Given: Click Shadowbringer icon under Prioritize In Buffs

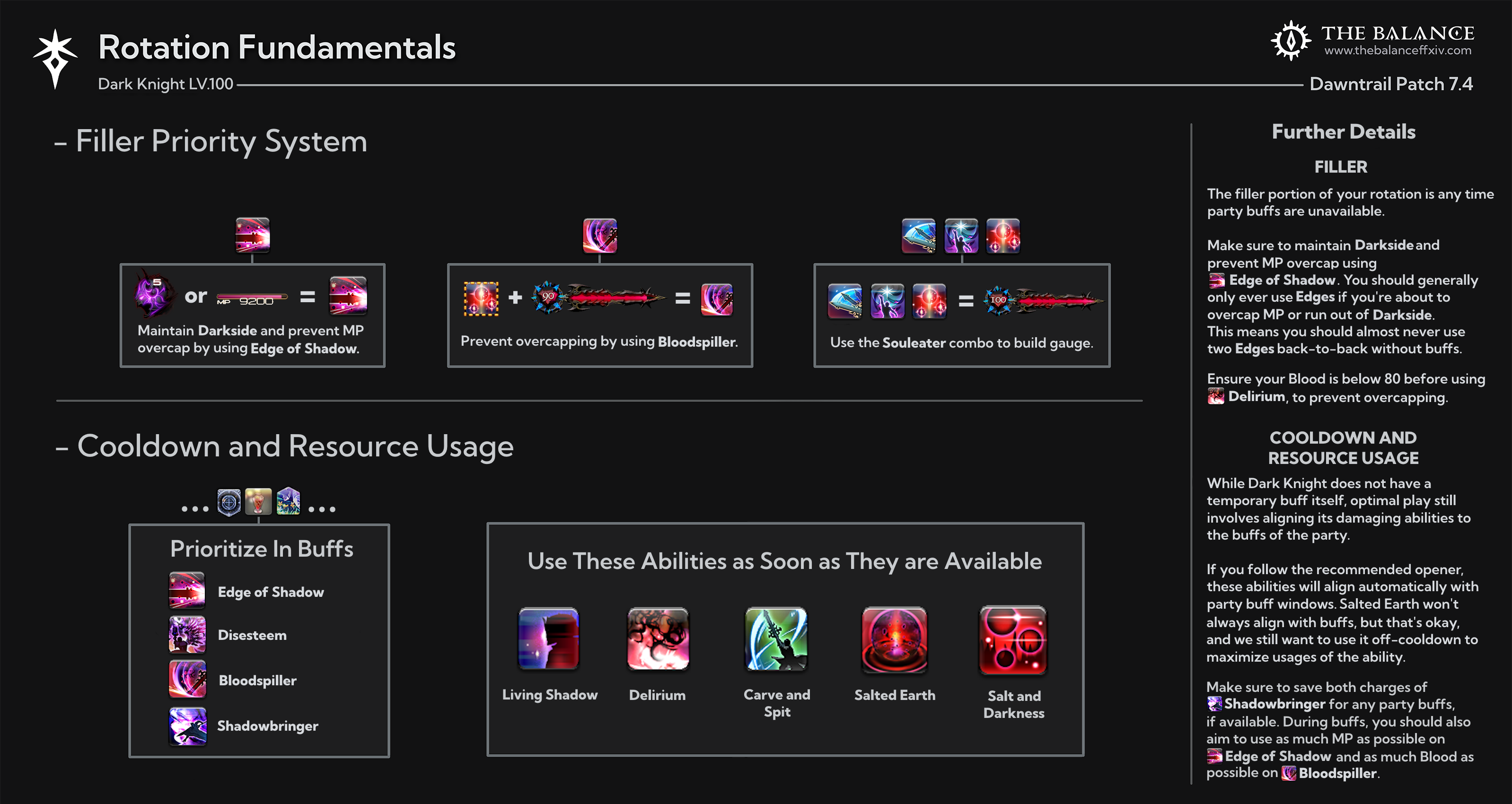Looking at the screenshot, I should (187, 726).
